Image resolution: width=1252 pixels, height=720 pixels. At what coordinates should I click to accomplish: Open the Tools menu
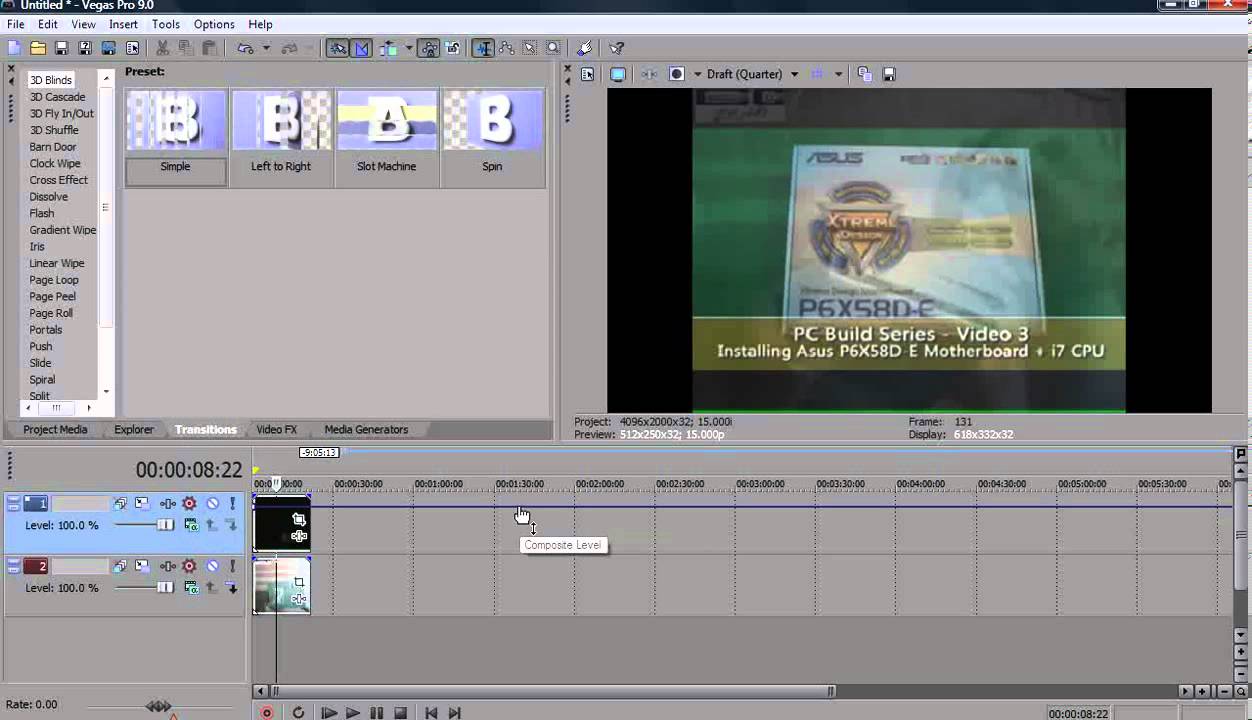click(x=166, y=24)
